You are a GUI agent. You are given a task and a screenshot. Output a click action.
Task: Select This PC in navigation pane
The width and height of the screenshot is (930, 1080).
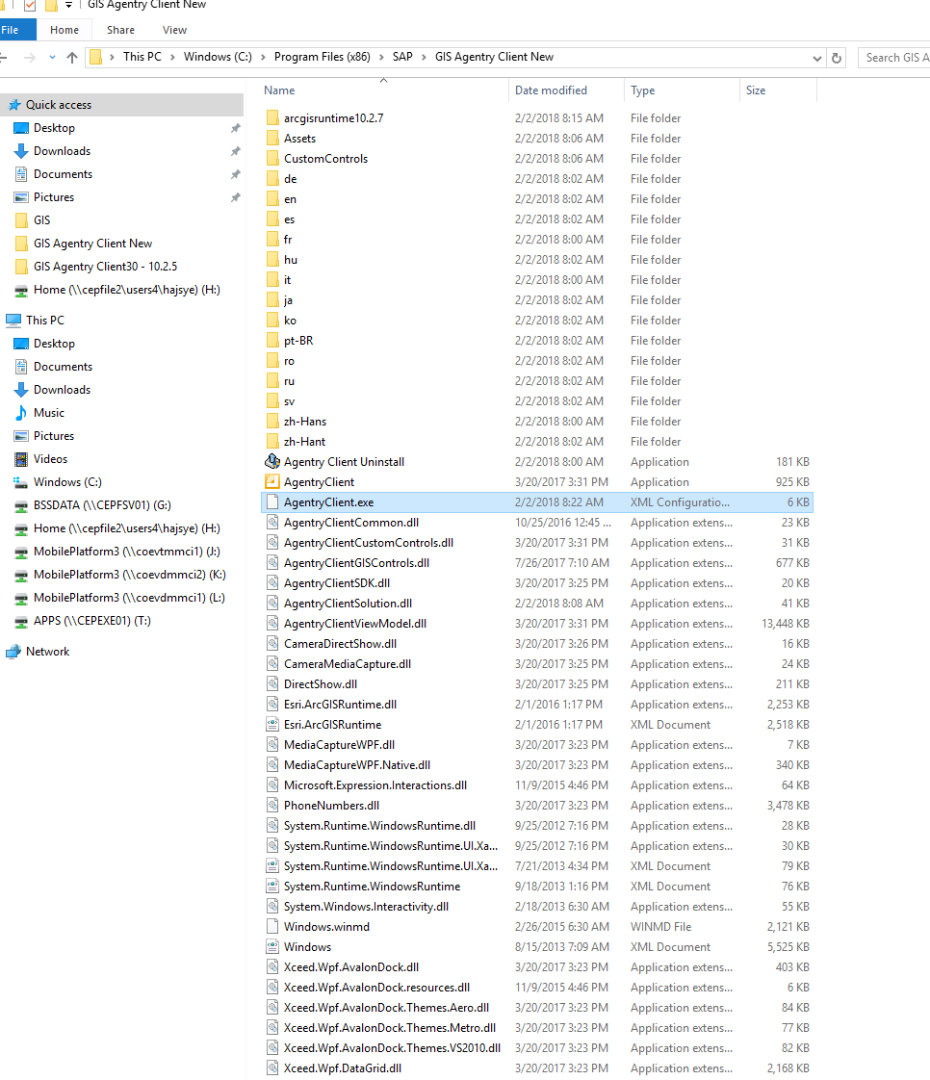[x=45, y=320]
